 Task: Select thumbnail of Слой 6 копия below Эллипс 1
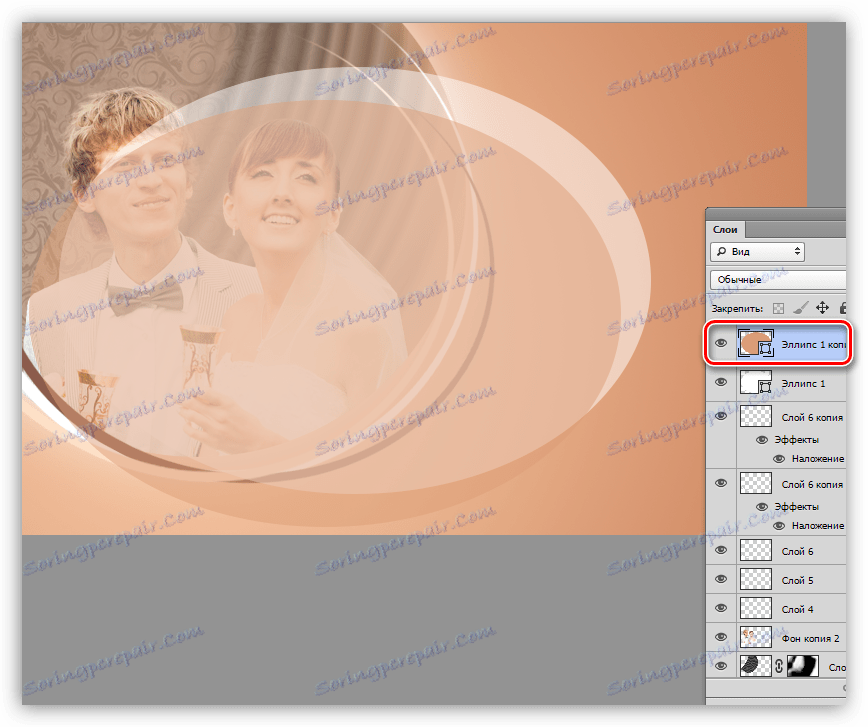pyautogui.click(x=756, y=416)
